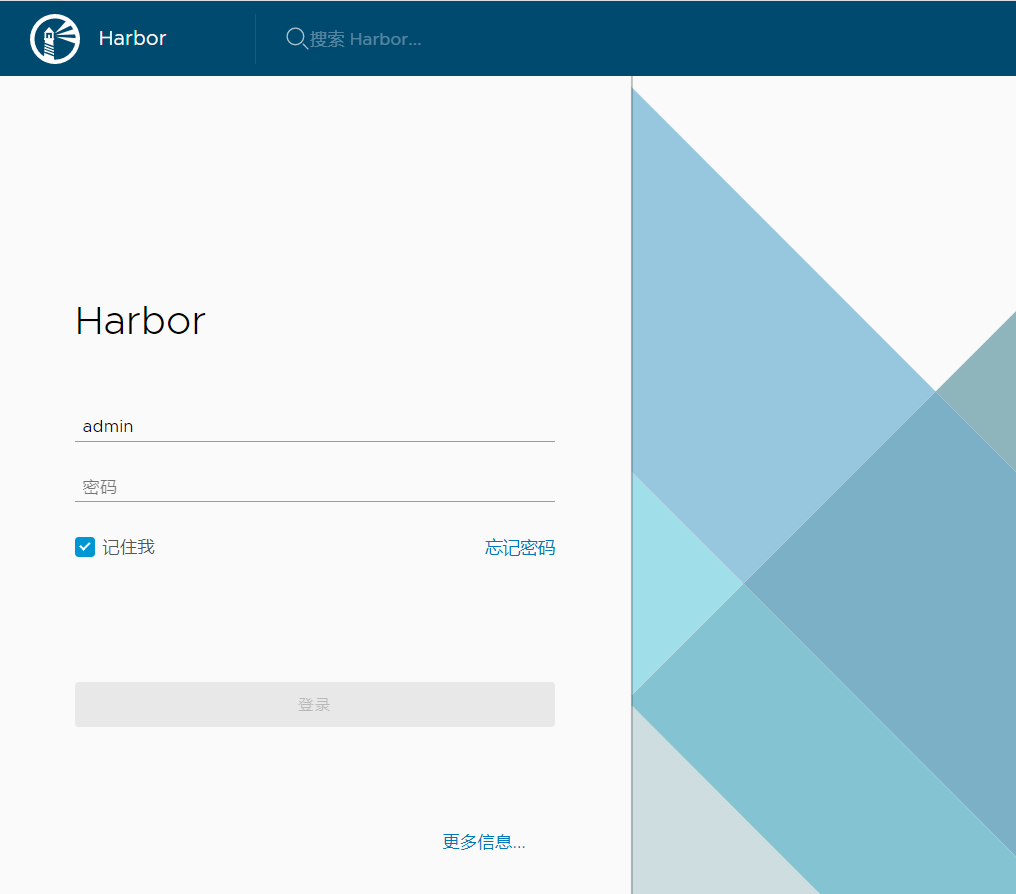The image size is (1016, 894).
Task: Click the 登录 login button
Action: coord(315,704)
